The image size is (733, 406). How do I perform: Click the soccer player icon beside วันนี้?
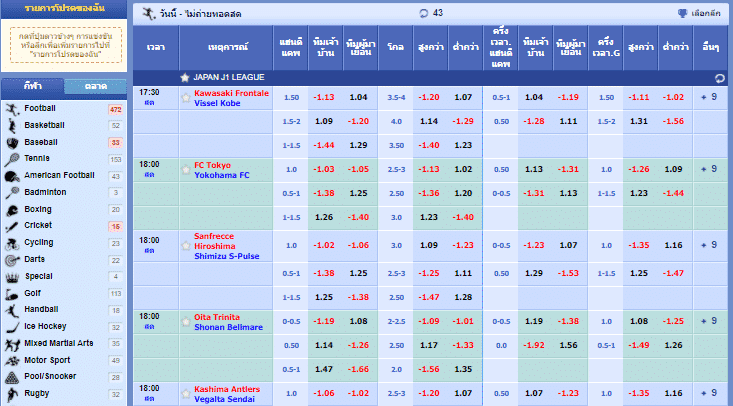pos(149,14)
